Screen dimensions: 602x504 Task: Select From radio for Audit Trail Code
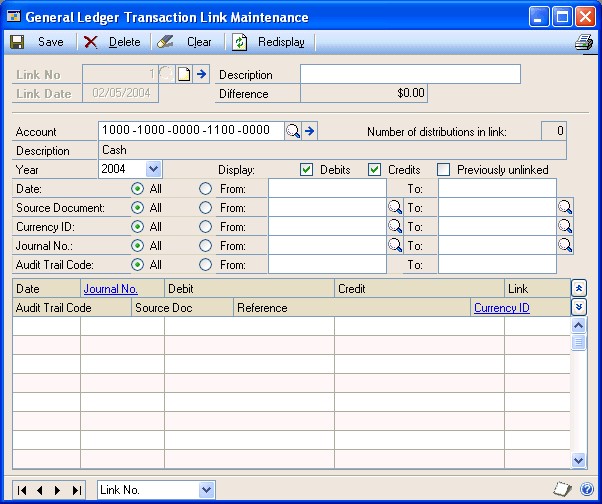[205, 264]
